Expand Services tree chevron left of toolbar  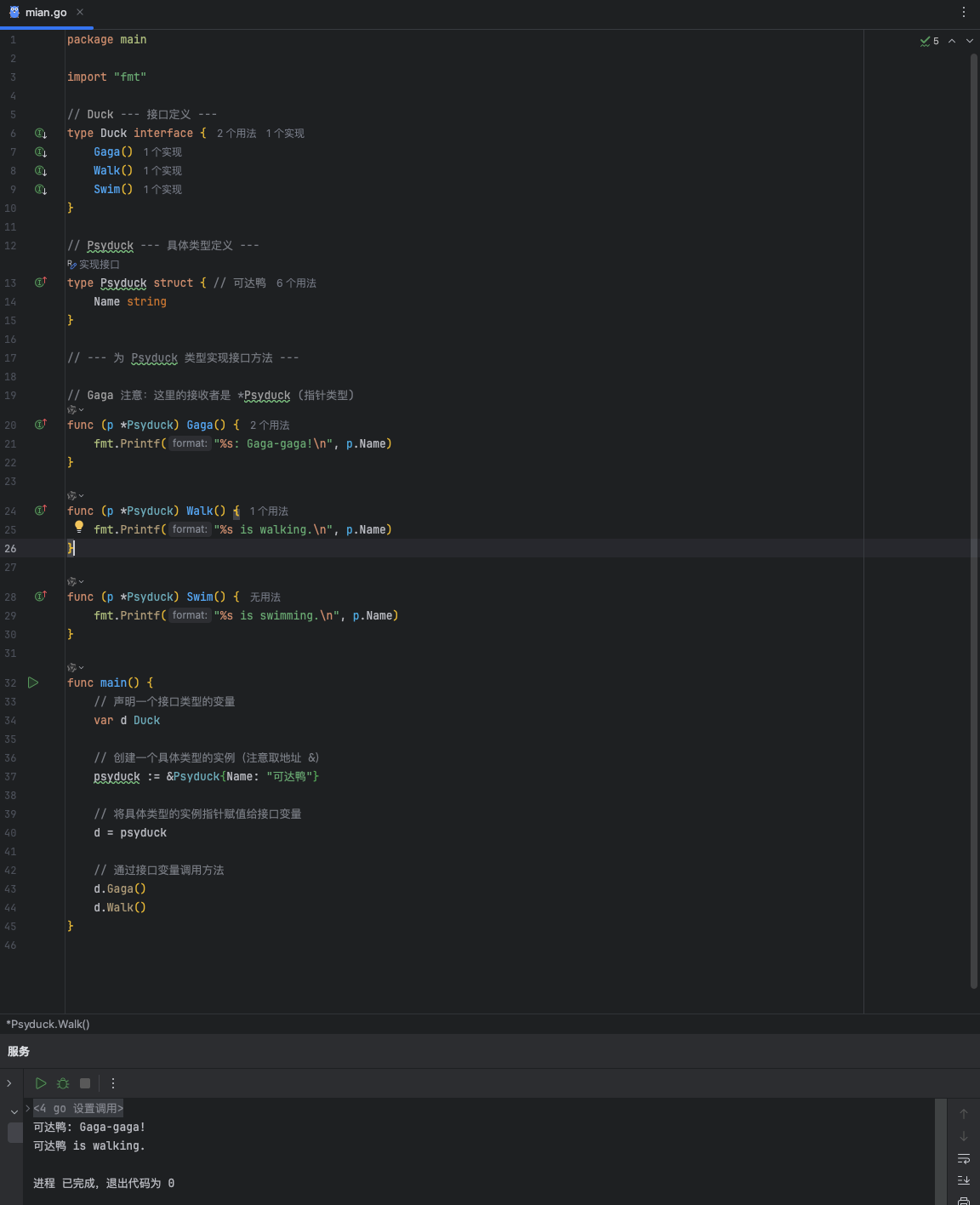pos(9,1083)
